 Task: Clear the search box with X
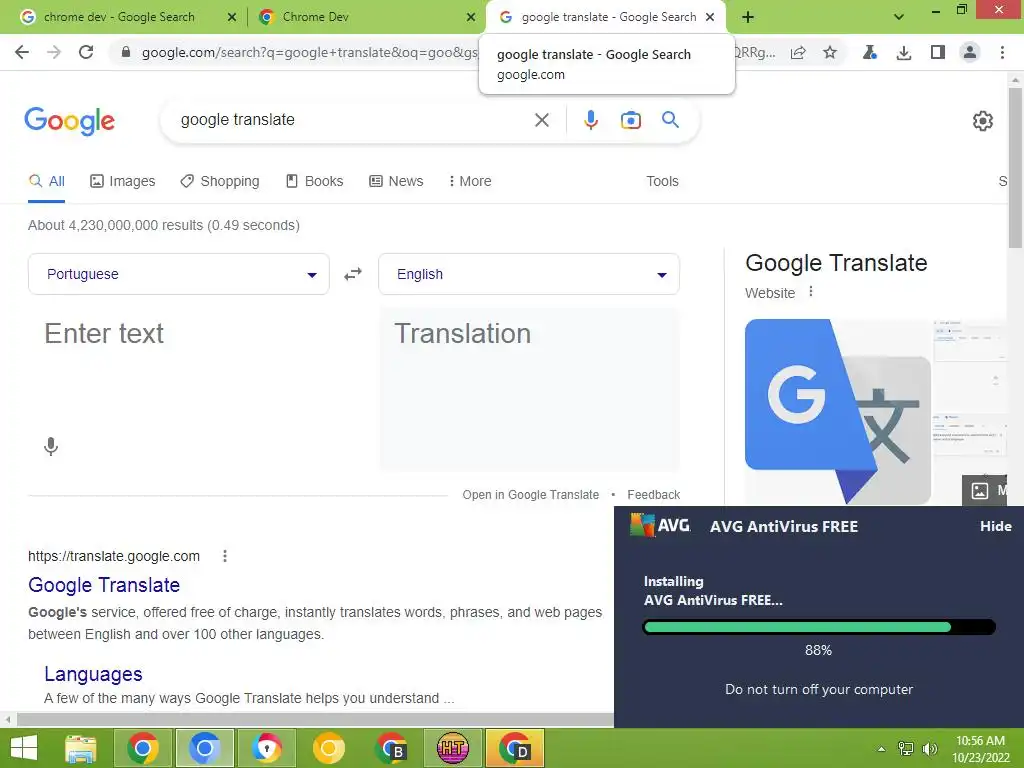[x=541, y=120]
